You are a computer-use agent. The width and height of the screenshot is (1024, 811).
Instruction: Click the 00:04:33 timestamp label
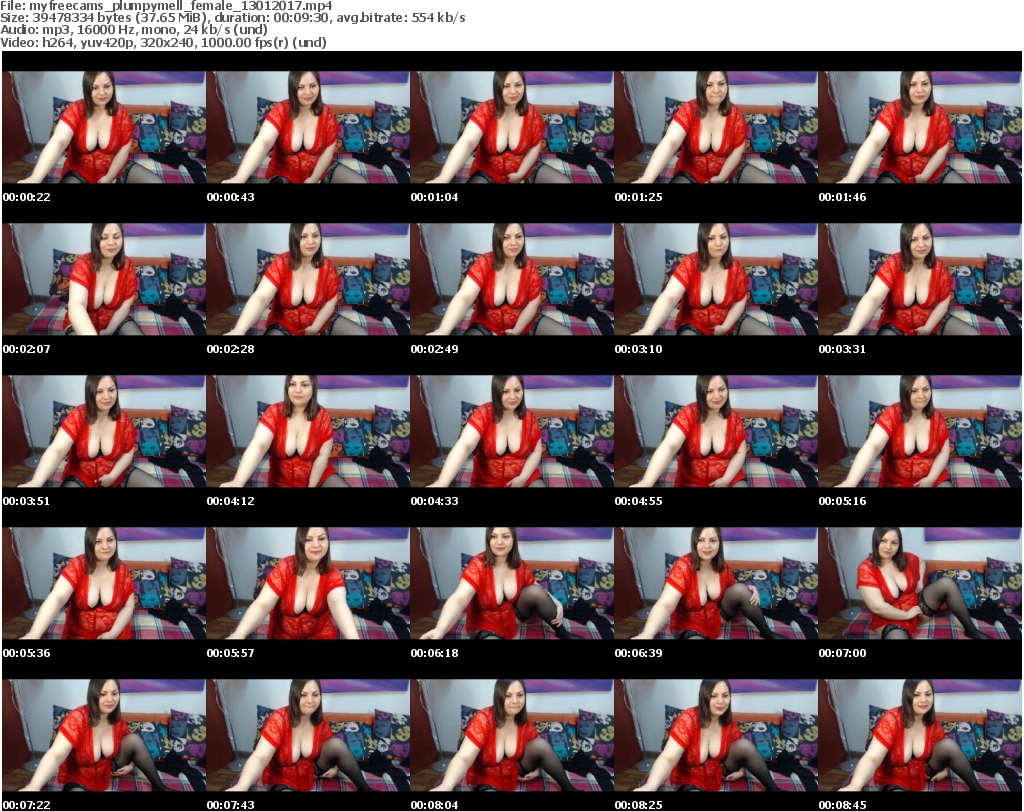coord(434,501)
